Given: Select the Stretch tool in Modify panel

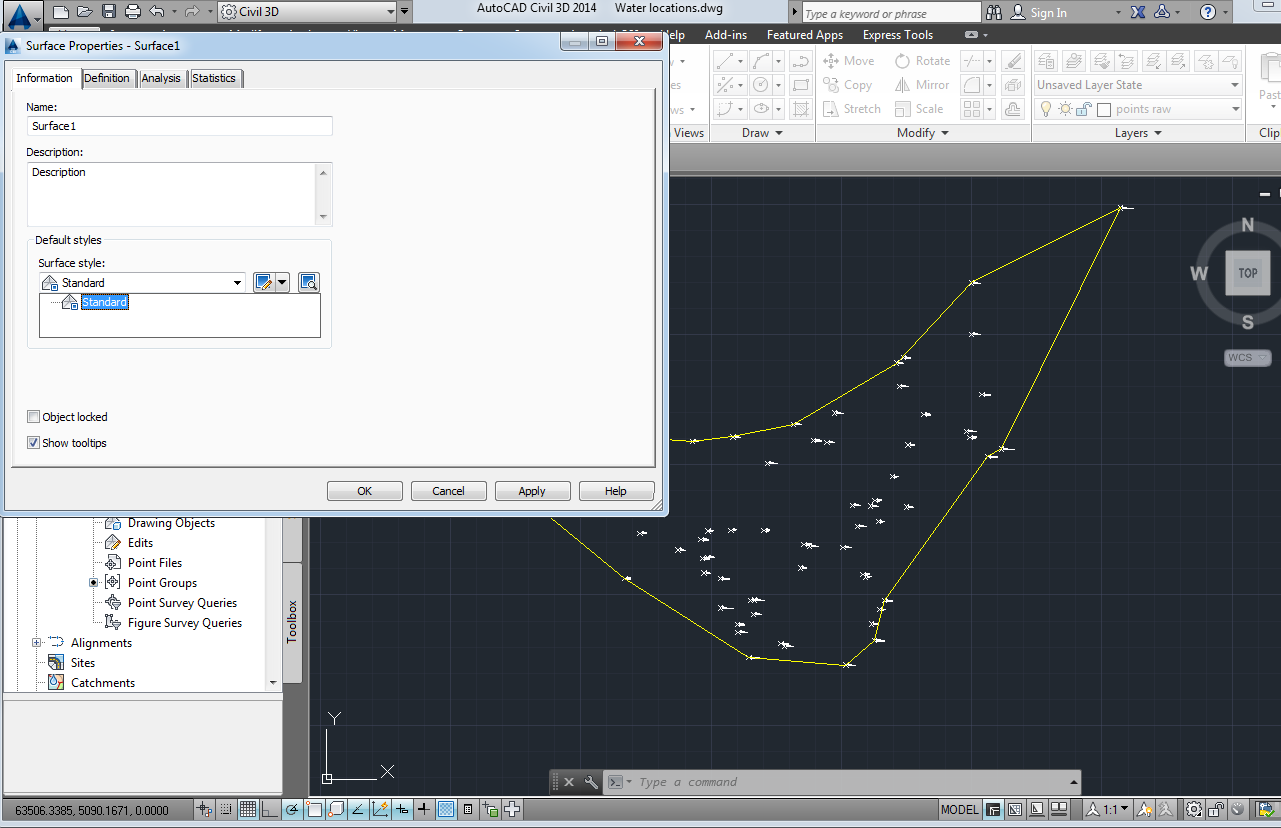Looking at the screenshot, I should (851, 109).
